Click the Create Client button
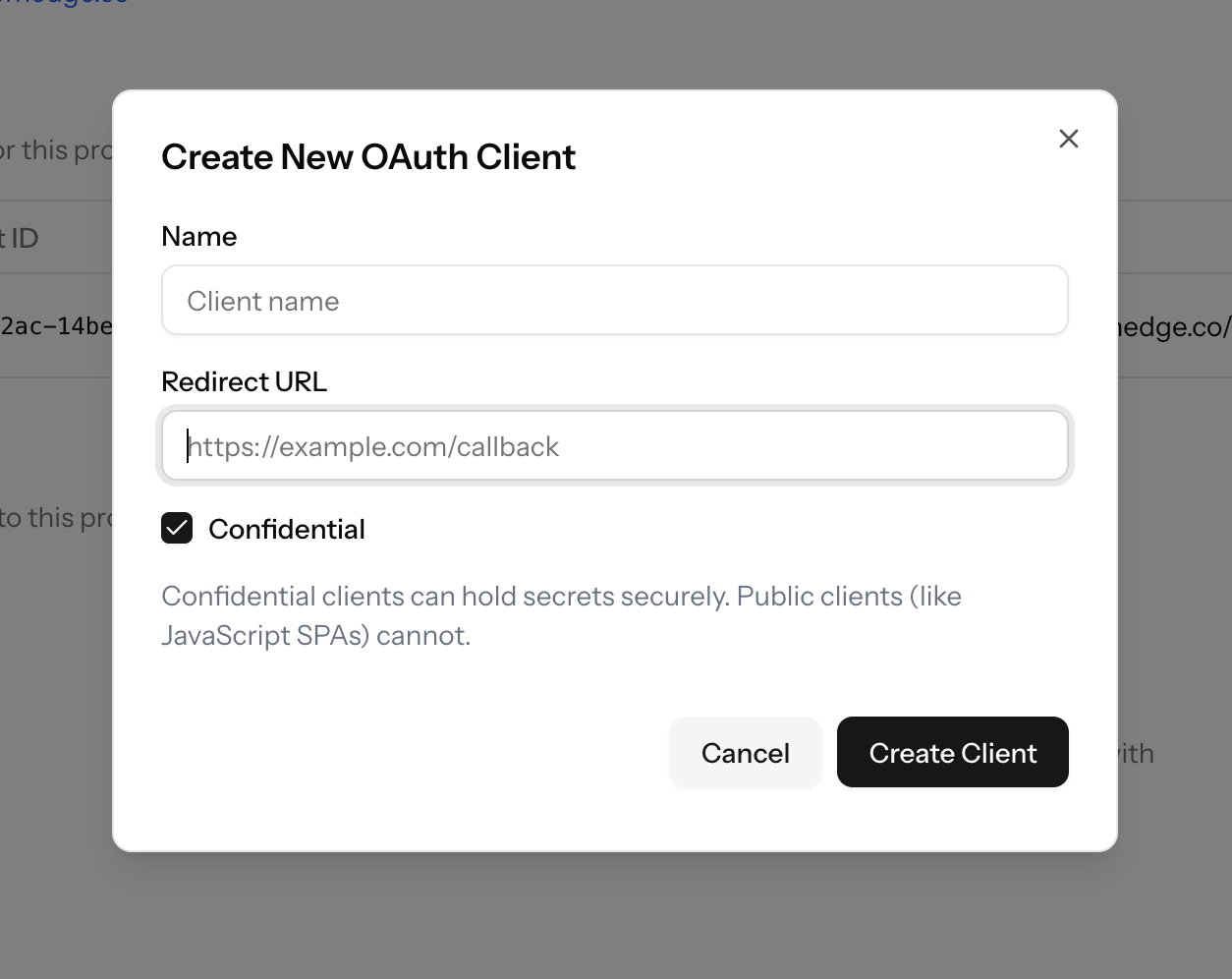The image size is (1232, 979). 952,753
